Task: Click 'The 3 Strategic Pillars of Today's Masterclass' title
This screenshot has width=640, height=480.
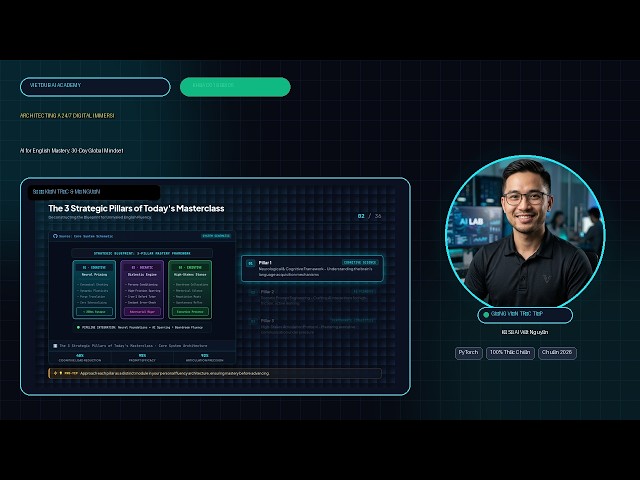Action: [x=136, y=208]
